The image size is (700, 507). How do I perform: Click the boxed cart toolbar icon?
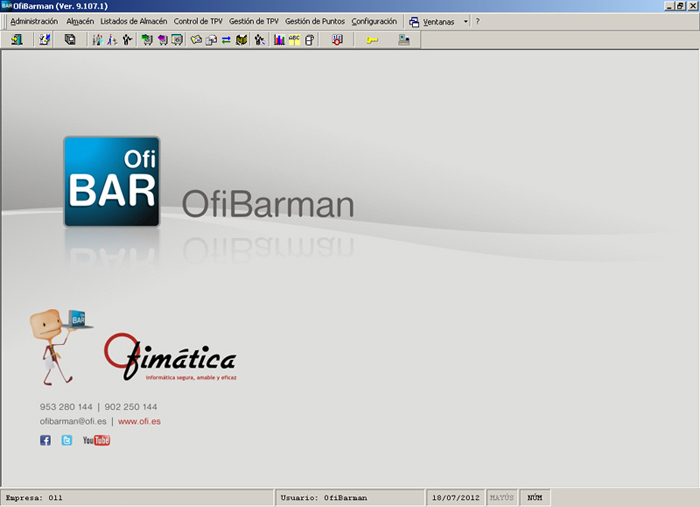click(177, 40)
